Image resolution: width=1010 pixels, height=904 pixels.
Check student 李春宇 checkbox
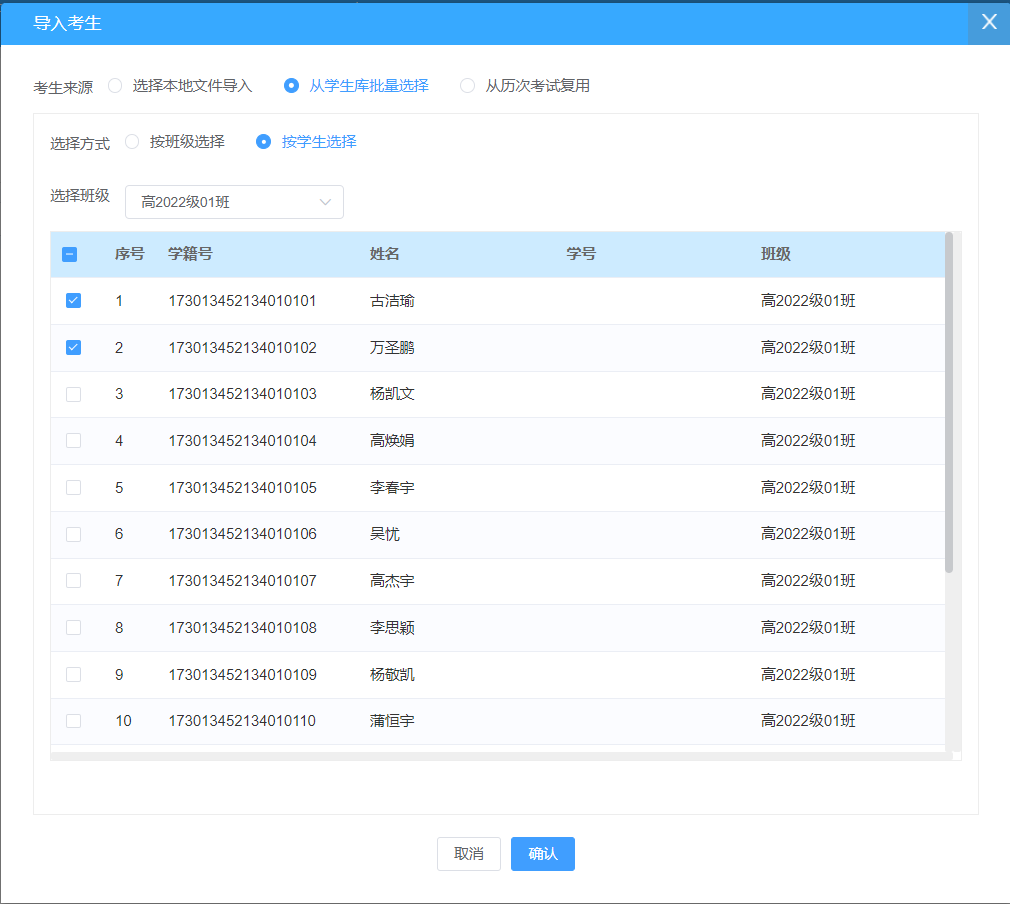click(73, 488)
